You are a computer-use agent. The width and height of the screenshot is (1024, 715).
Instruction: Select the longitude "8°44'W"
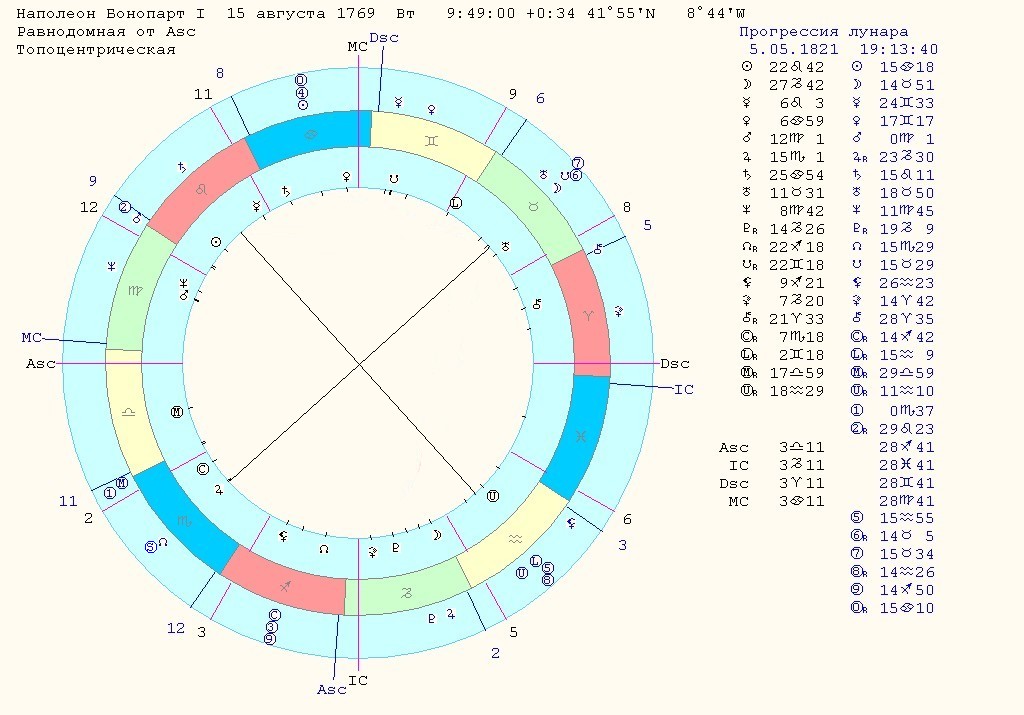pos(716,14)
